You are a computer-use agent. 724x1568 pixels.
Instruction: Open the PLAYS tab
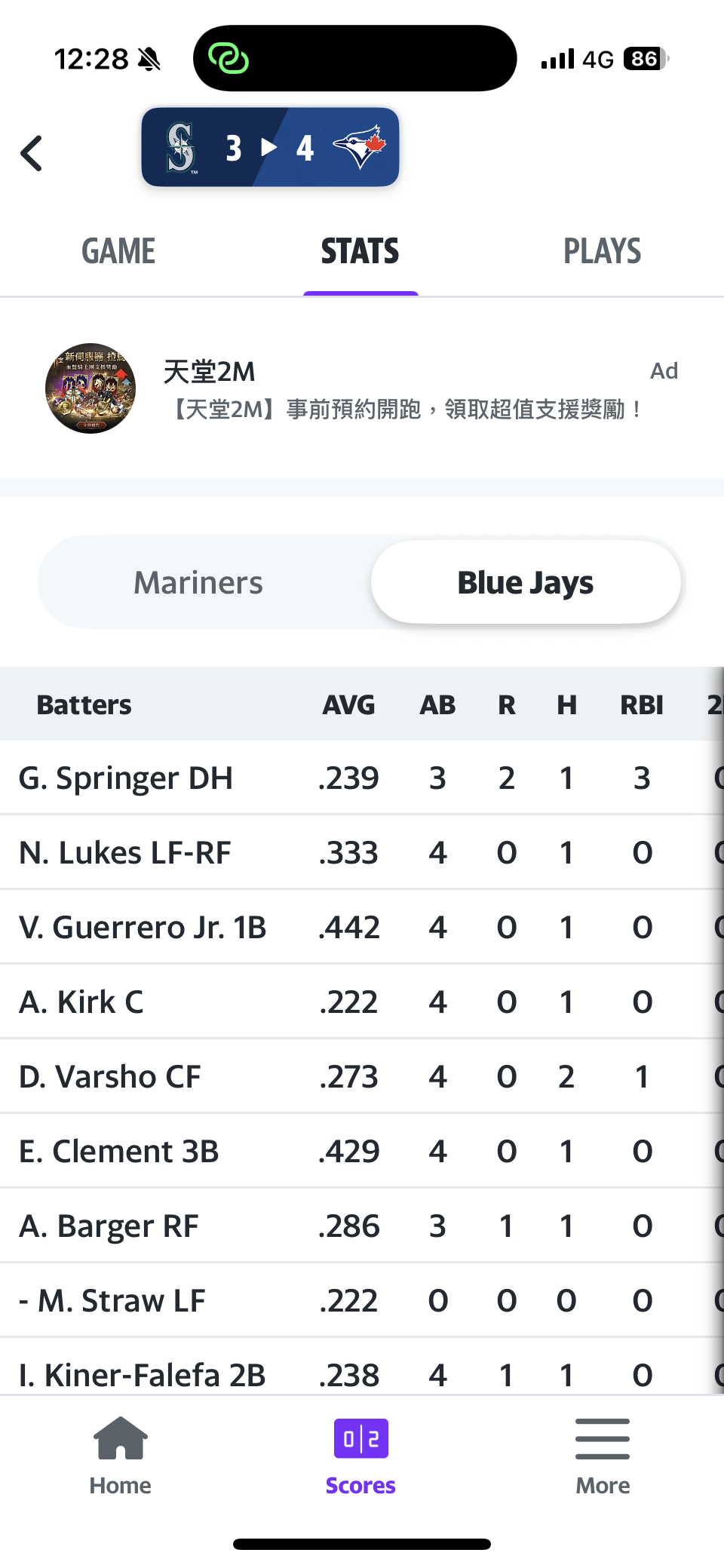(602, 252)
